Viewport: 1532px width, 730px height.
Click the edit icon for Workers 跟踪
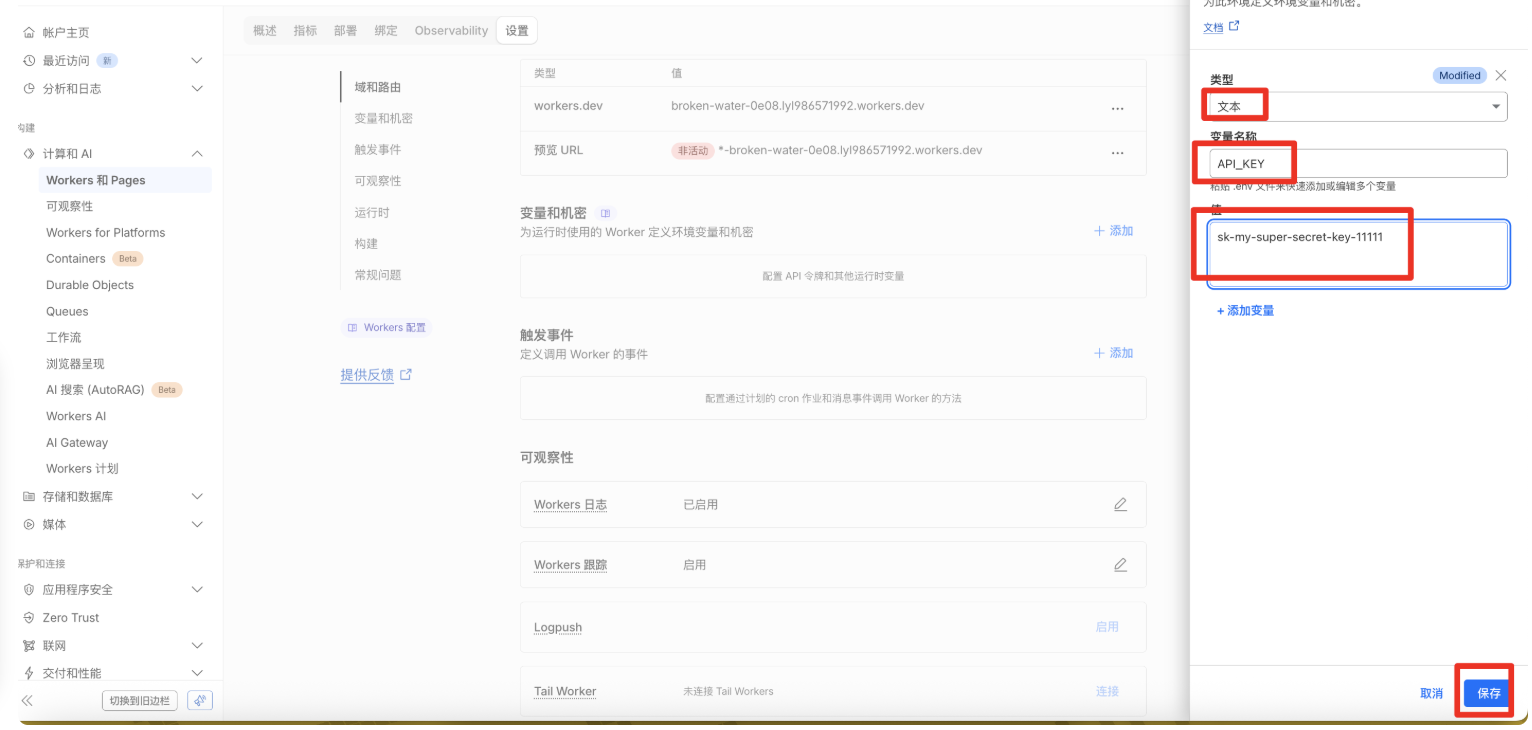click(x=1120, y=565)
